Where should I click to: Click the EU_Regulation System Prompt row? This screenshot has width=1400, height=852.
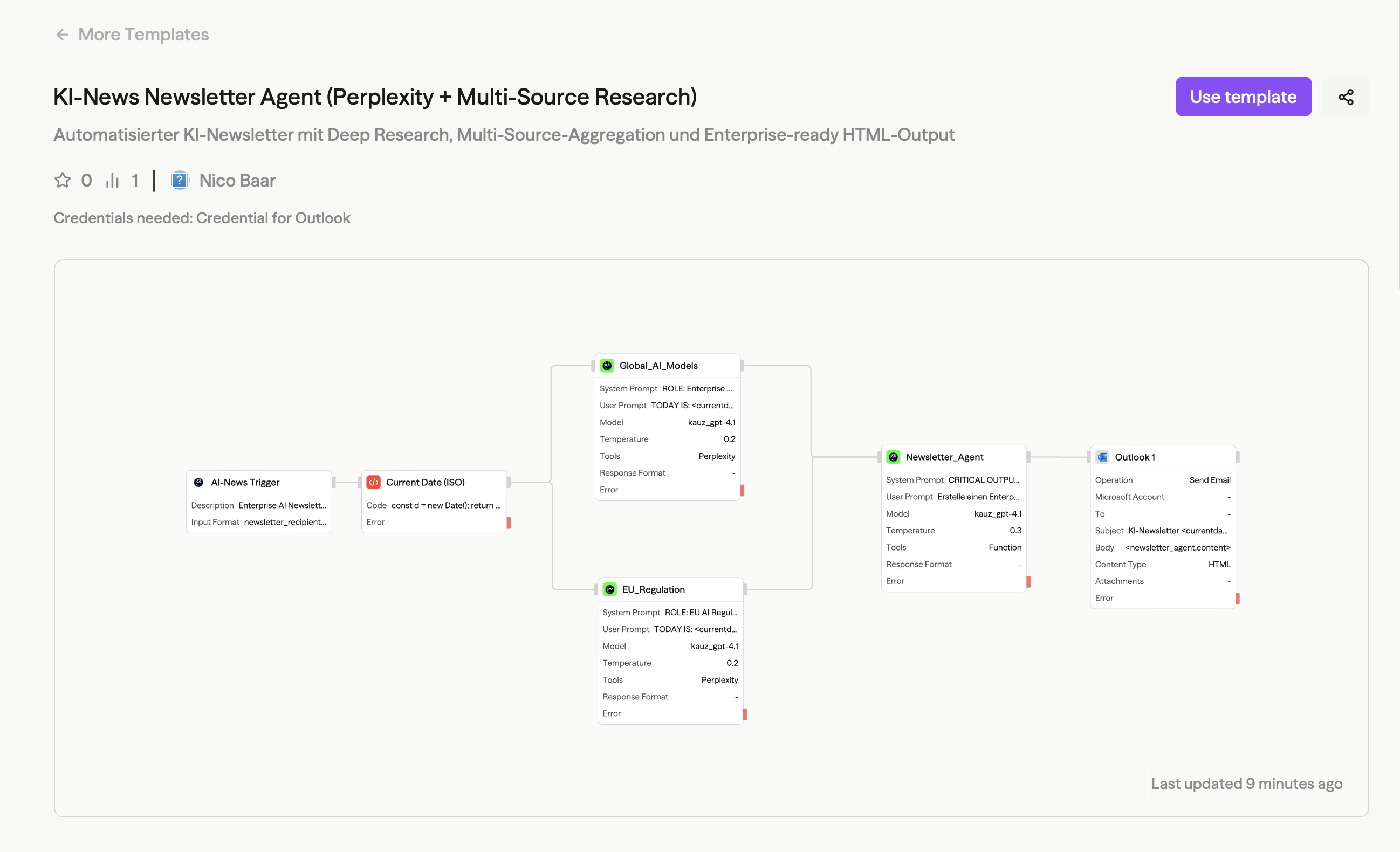click(669, 612)
